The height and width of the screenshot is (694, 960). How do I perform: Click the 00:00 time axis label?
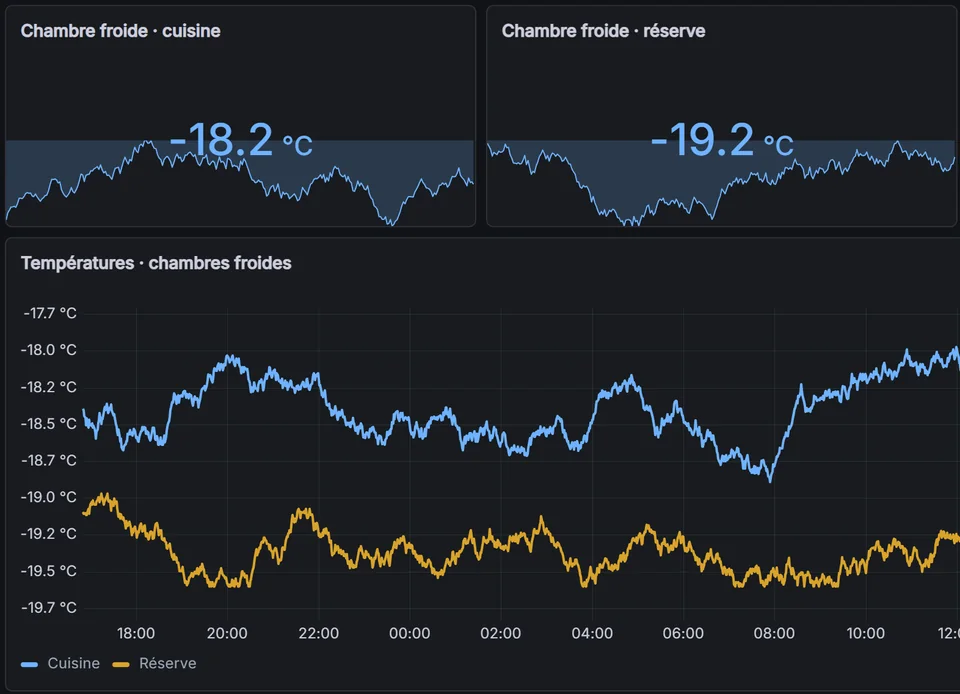(x=410, y=633)
